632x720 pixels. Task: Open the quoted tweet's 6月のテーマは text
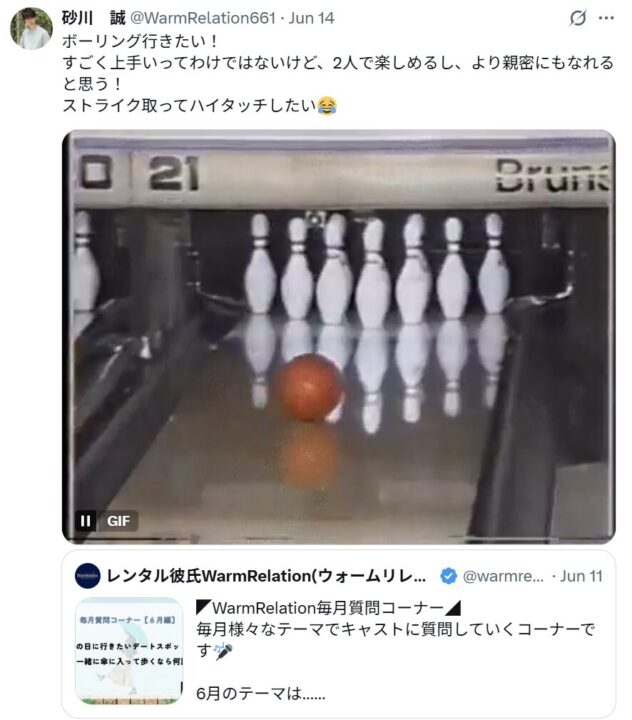tap(260, 693)
